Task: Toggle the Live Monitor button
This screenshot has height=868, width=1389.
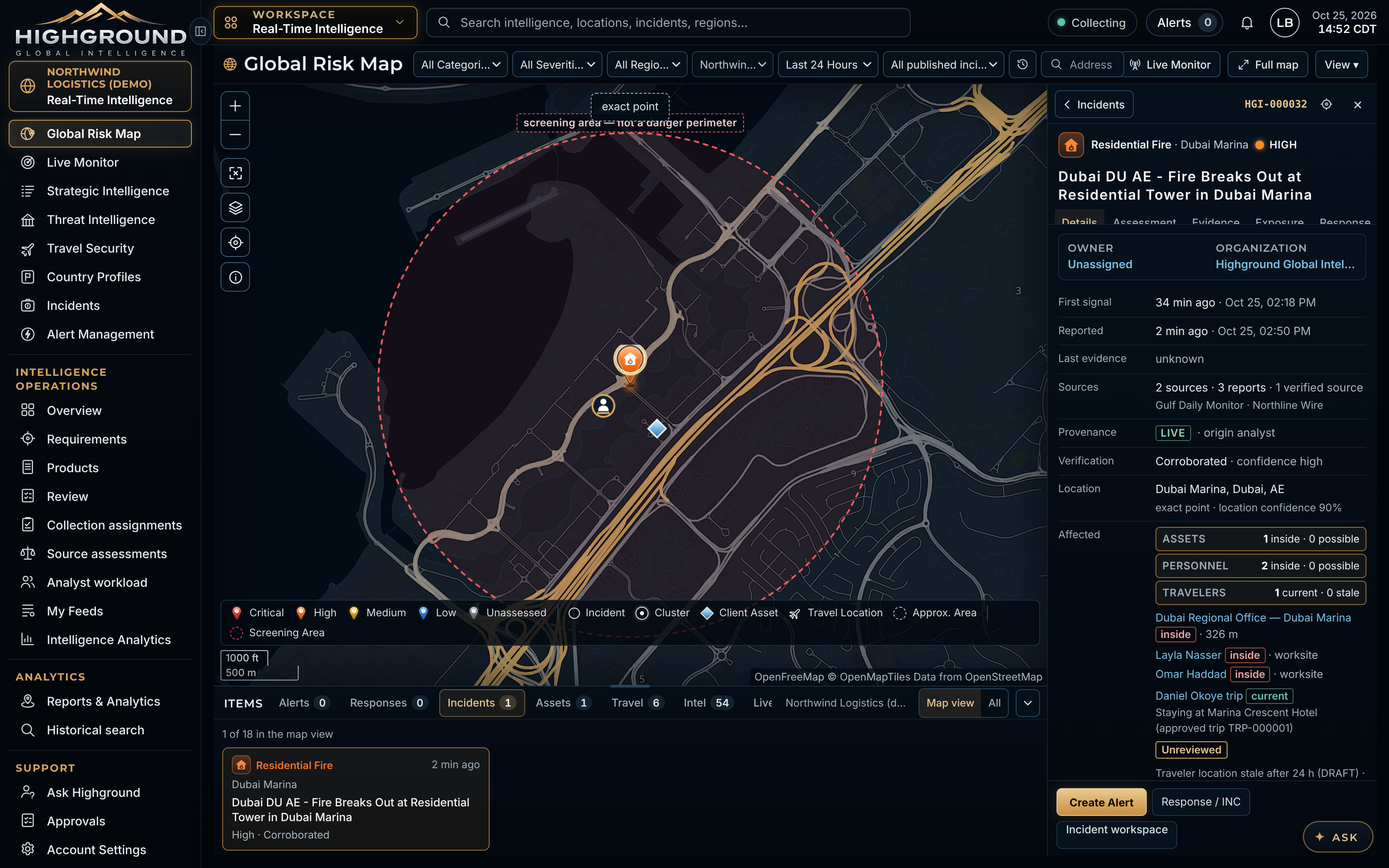Action: coord(1170,64)
